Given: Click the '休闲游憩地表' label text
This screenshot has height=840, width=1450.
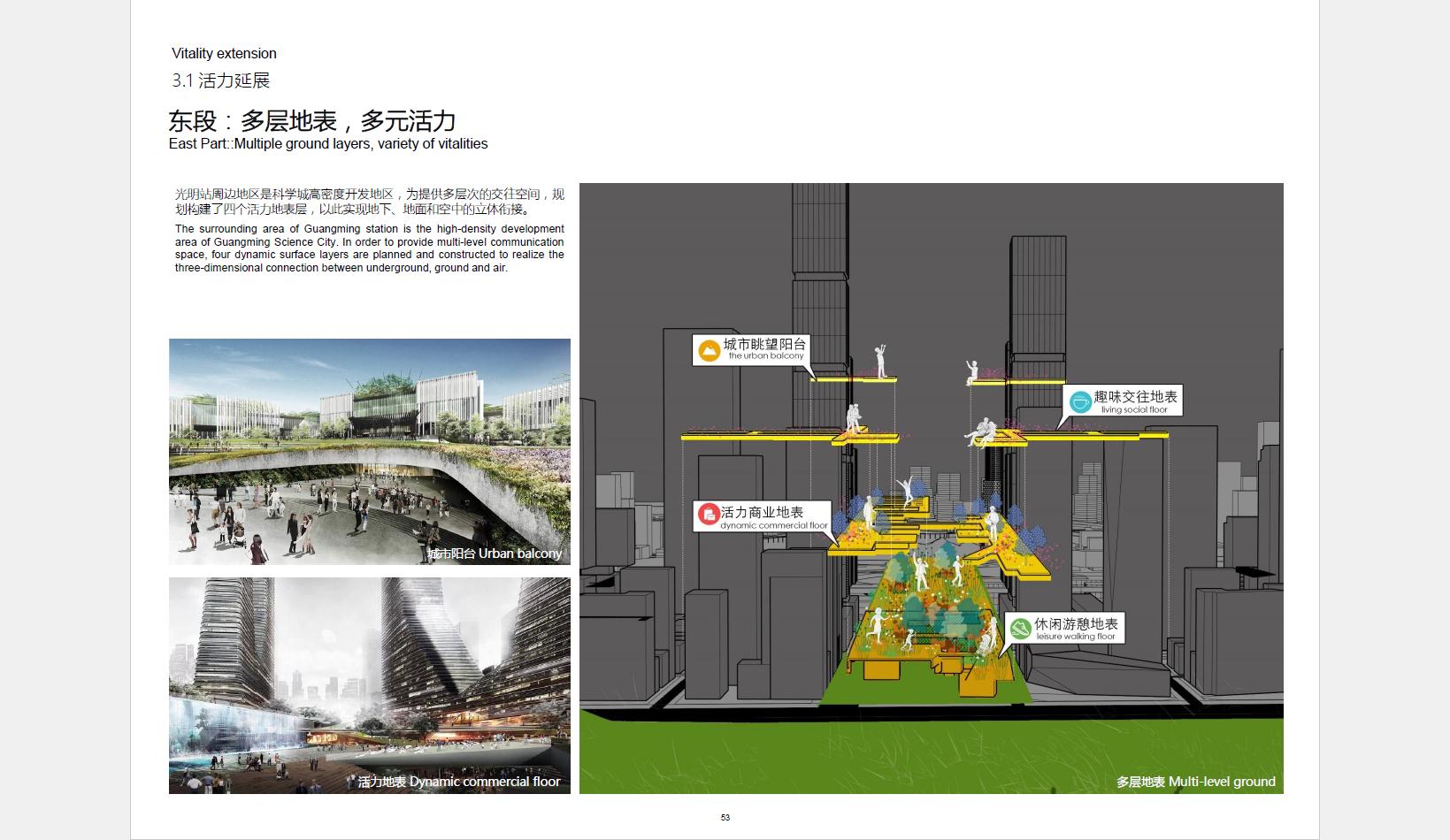Looking at the screenshot, I should tap(1077, 624).
